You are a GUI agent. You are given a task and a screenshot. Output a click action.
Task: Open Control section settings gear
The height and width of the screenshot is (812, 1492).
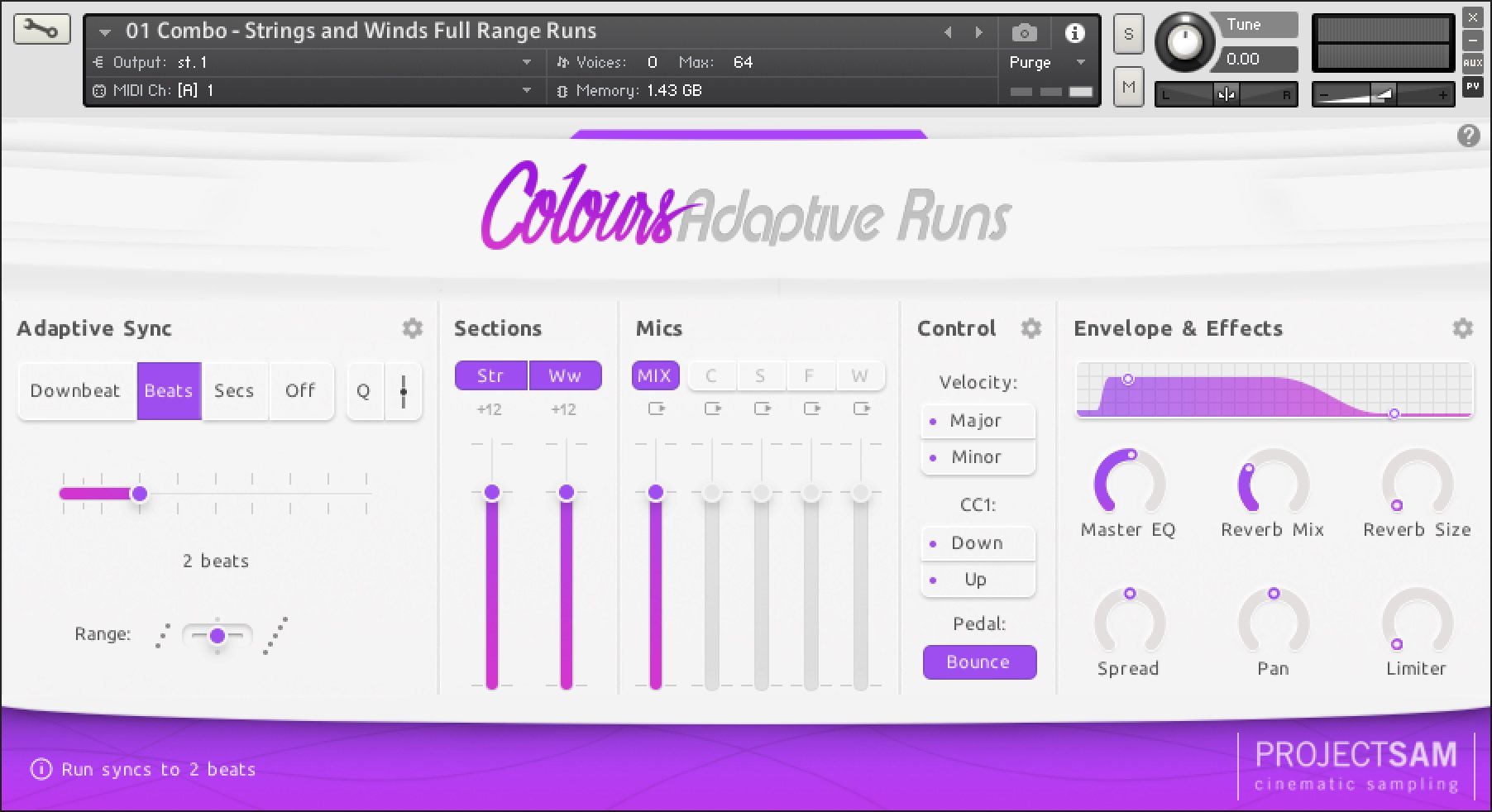coord(1031,328)
